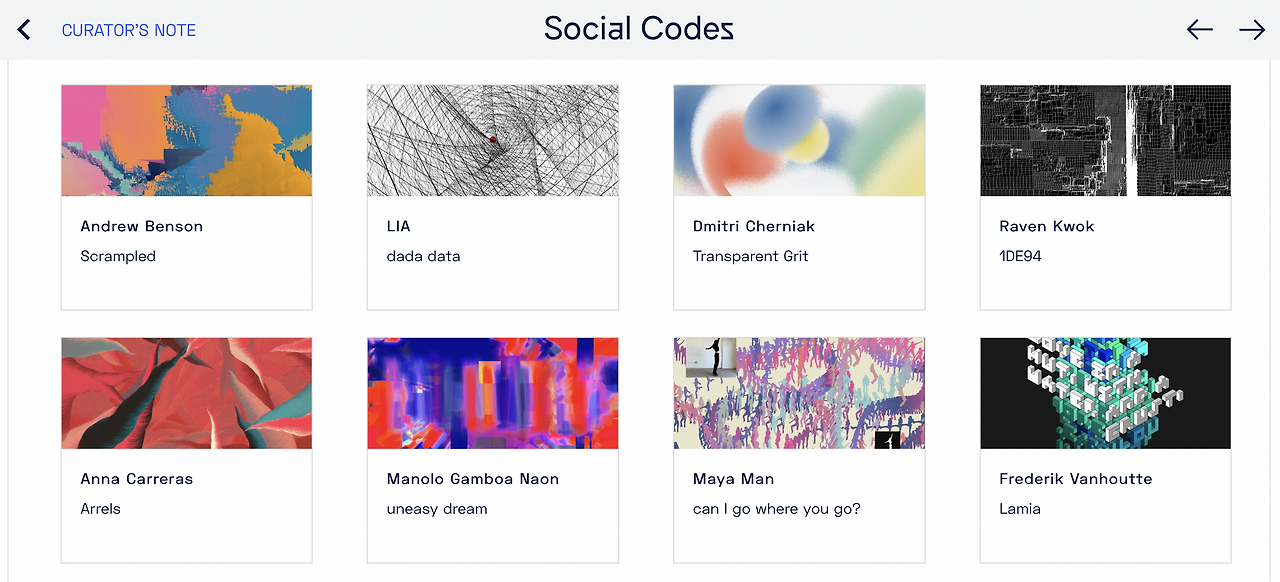1280x582 pixels.
Task: Select the title "can I go where you go?"
Action: pyautogui.click(x=776, y=509)
